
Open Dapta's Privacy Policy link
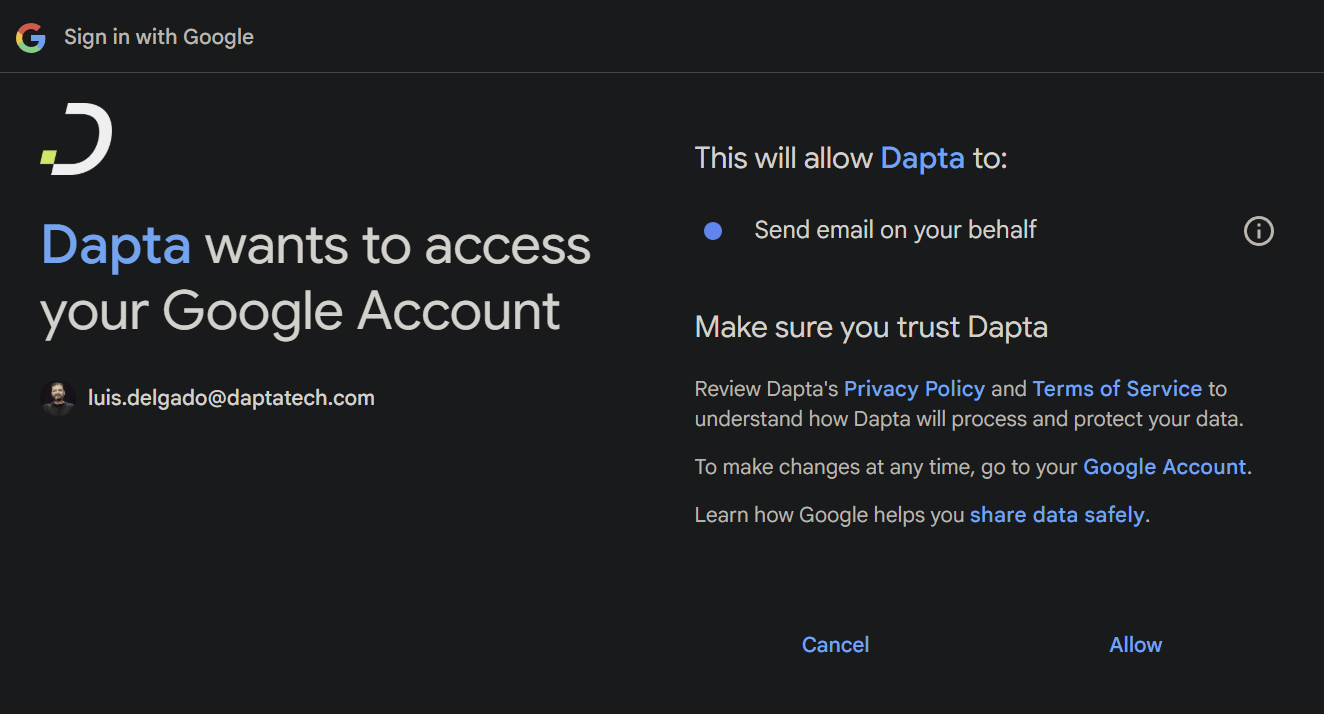[914, 389]
